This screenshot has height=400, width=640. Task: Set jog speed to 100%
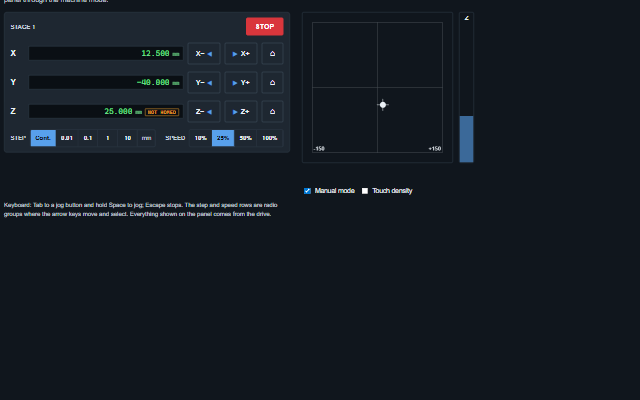(269, 138)
